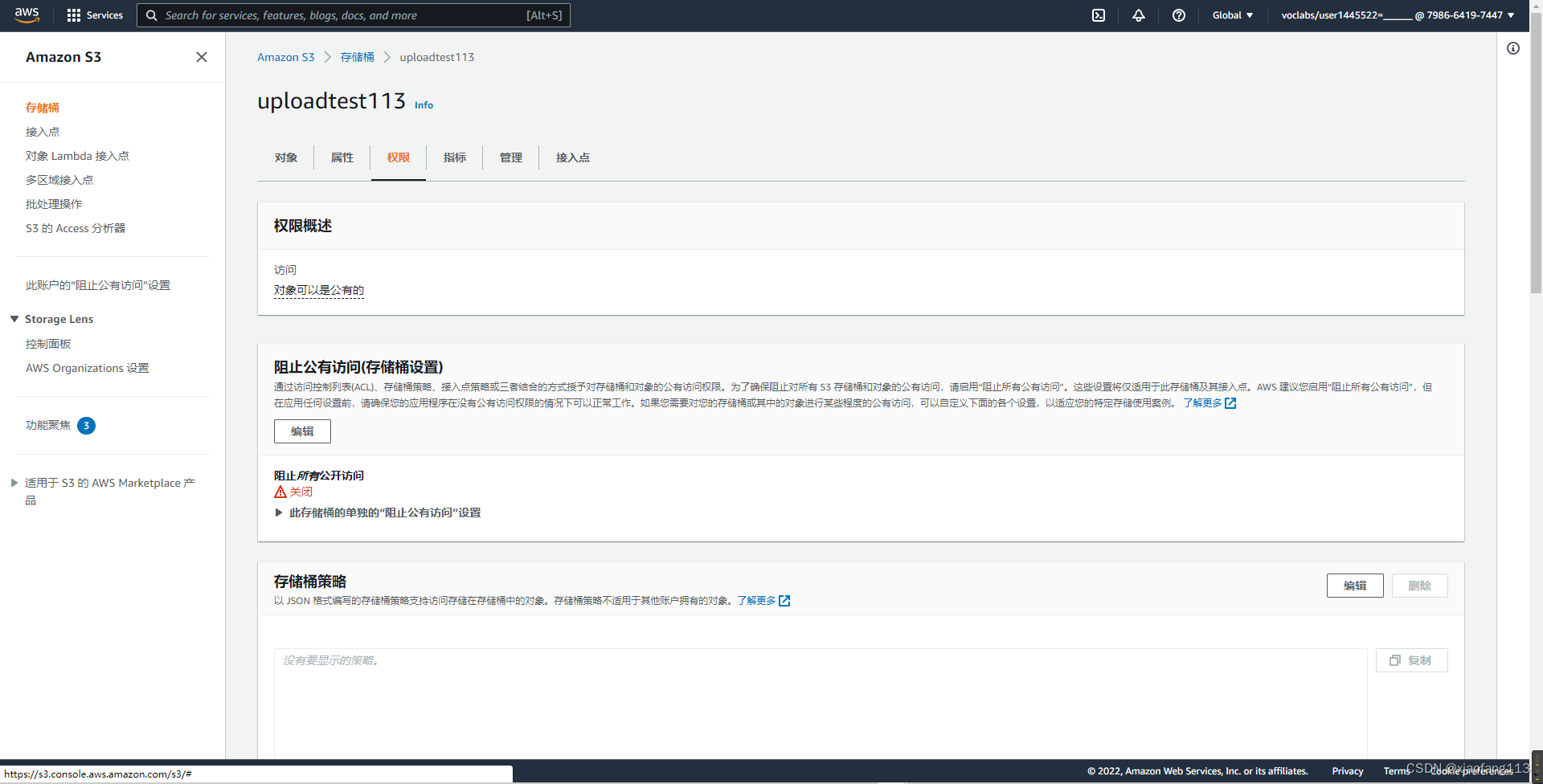Screen dimensions: 1543x784
Task: Open Storage Lens 控制面板
Action: coord(48,344)
